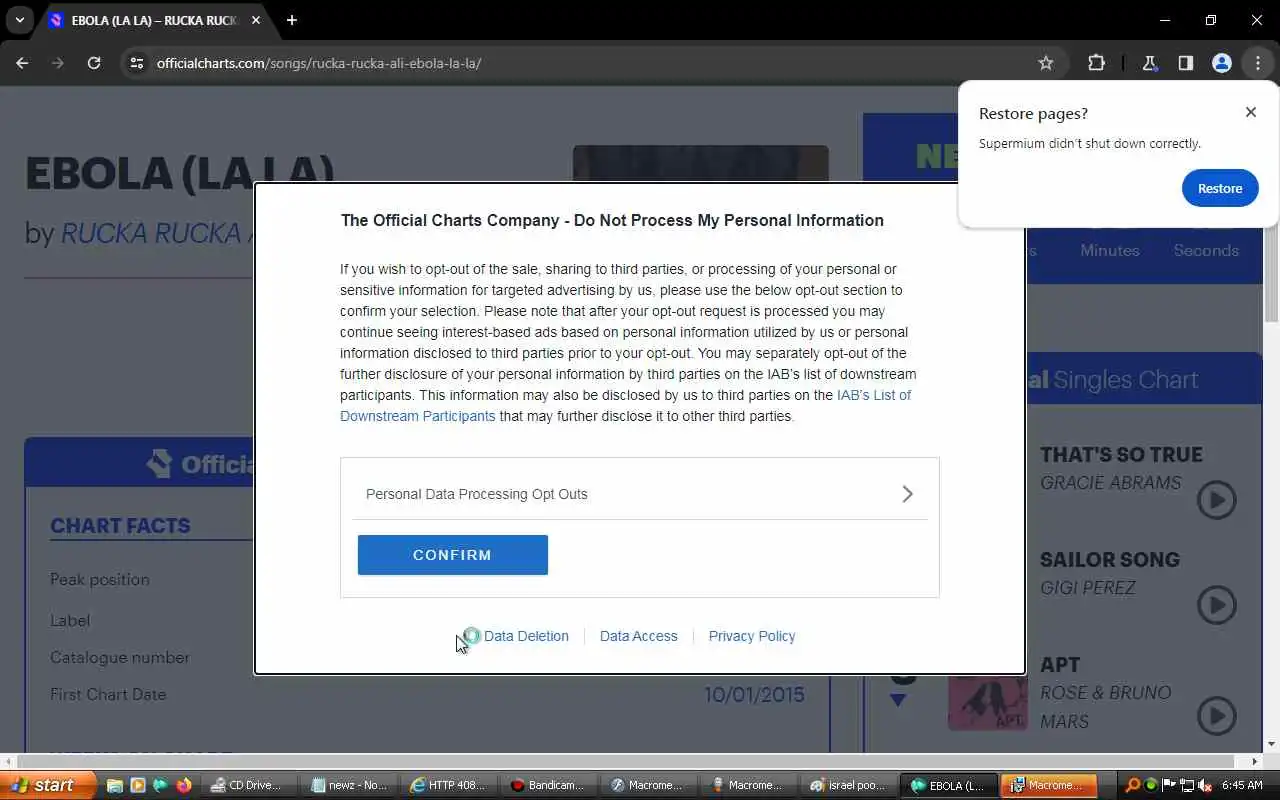Viewport: 1280px width, 800px height.
Task: Open a new browser tab
Action: coord(292,20)
